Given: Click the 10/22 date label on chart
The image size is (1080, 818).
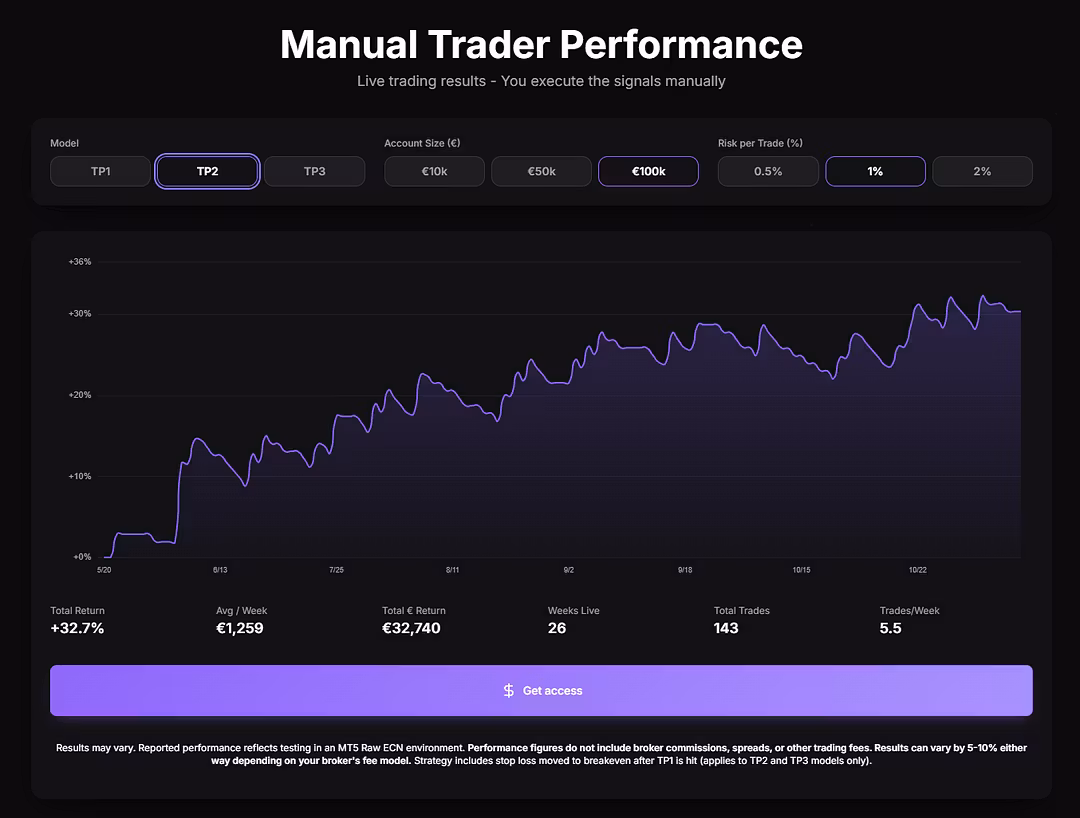Looking at the screenshot, I should [x=918, y=570].
